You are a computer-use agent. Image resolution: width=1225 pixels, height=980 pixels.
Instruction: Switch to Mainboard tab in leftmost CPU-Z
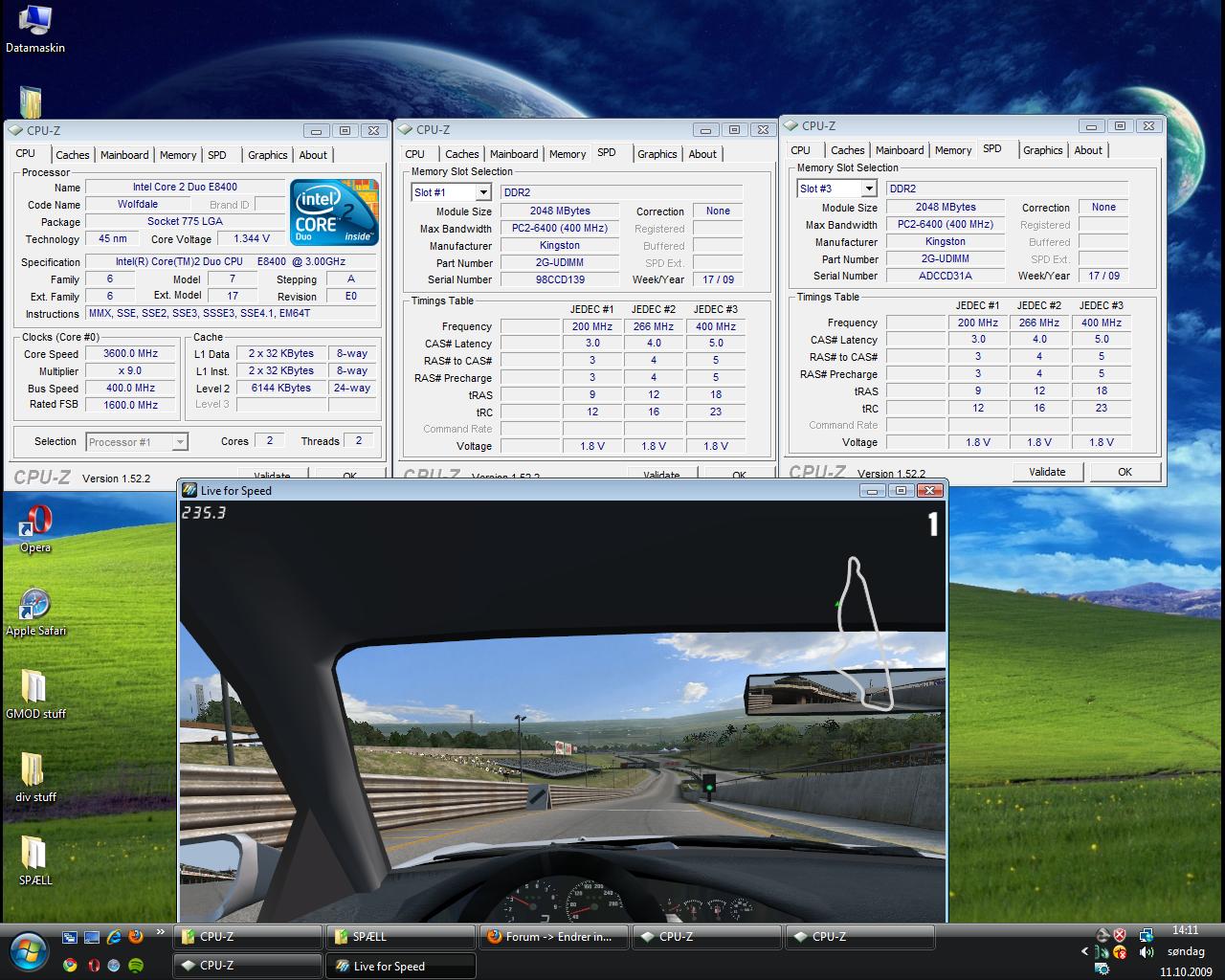(x=124, y=155)
